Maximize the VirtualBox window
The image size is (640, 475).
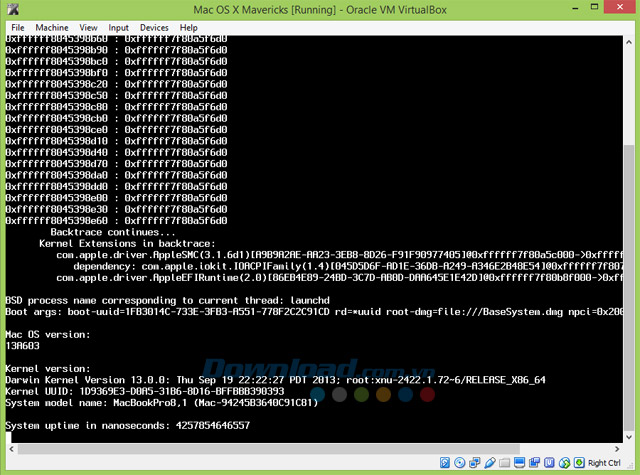point(595,7)
